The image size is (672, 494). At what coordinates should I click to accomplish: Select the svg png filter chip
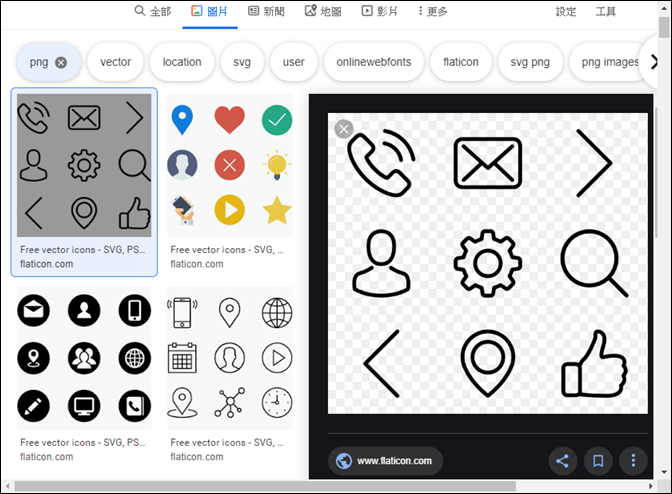pos(530,62)
